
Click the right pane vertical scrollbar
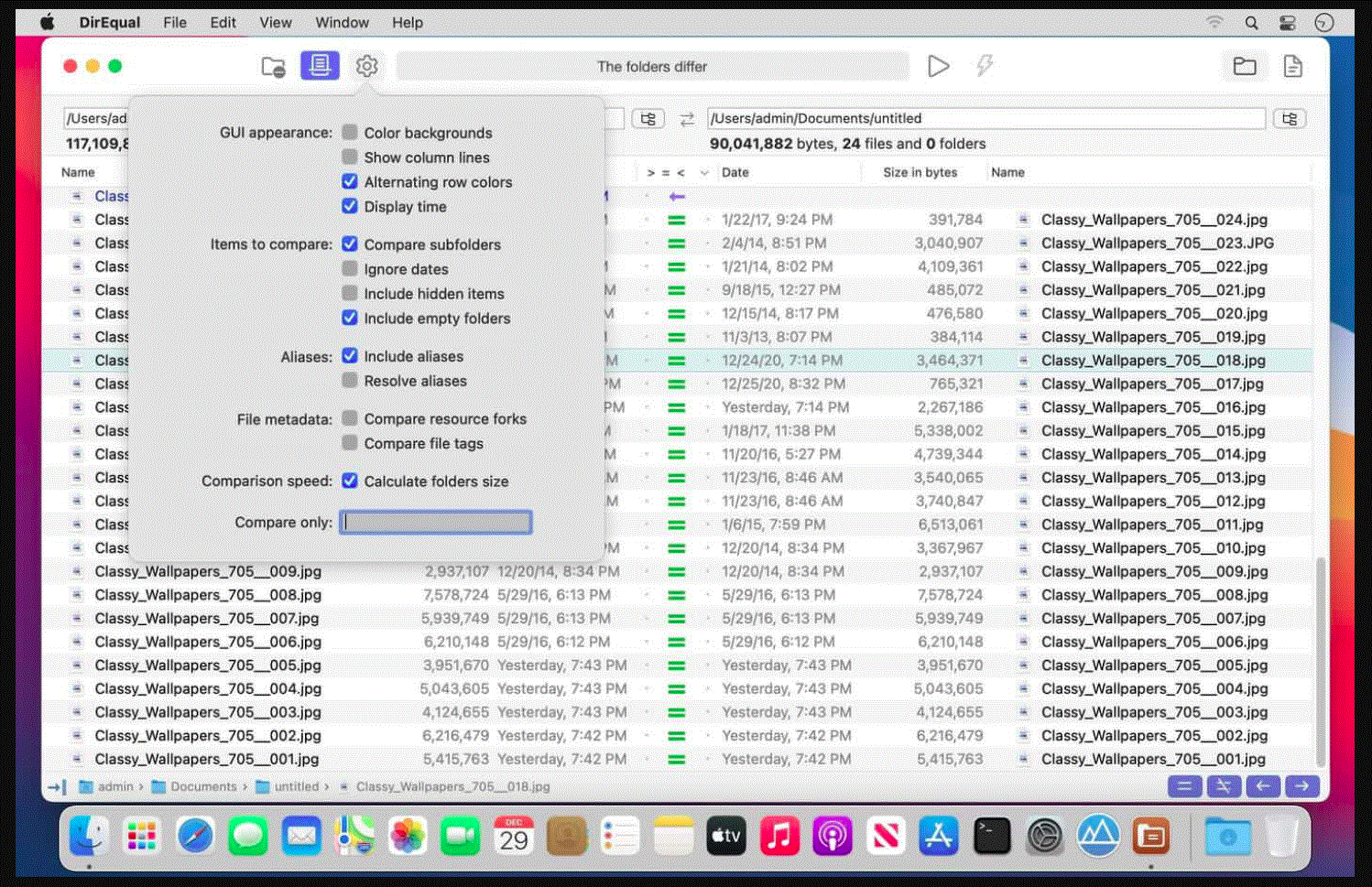coord(1320,663)
